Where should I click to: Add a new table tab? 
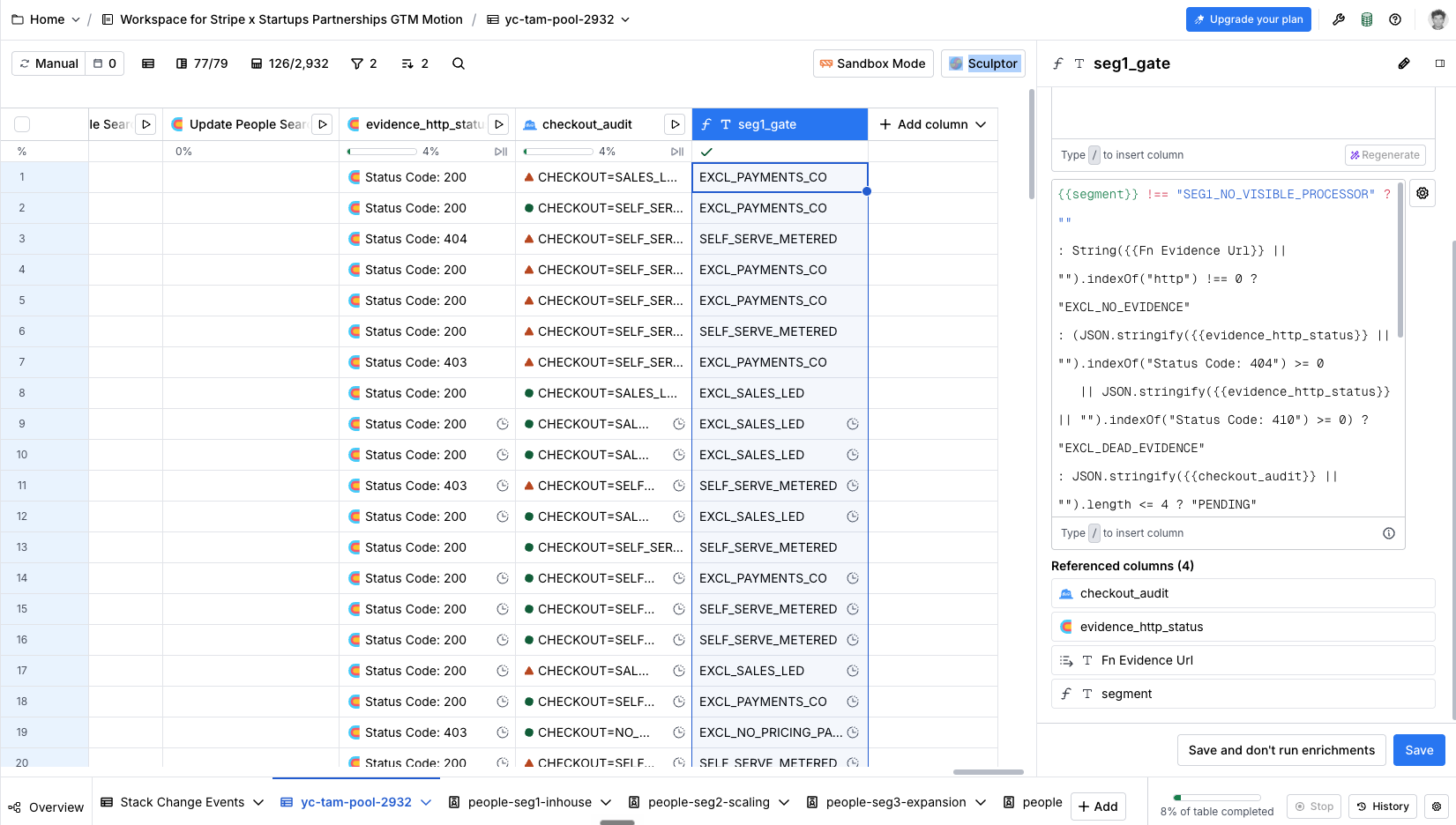tap(1098, 806)
